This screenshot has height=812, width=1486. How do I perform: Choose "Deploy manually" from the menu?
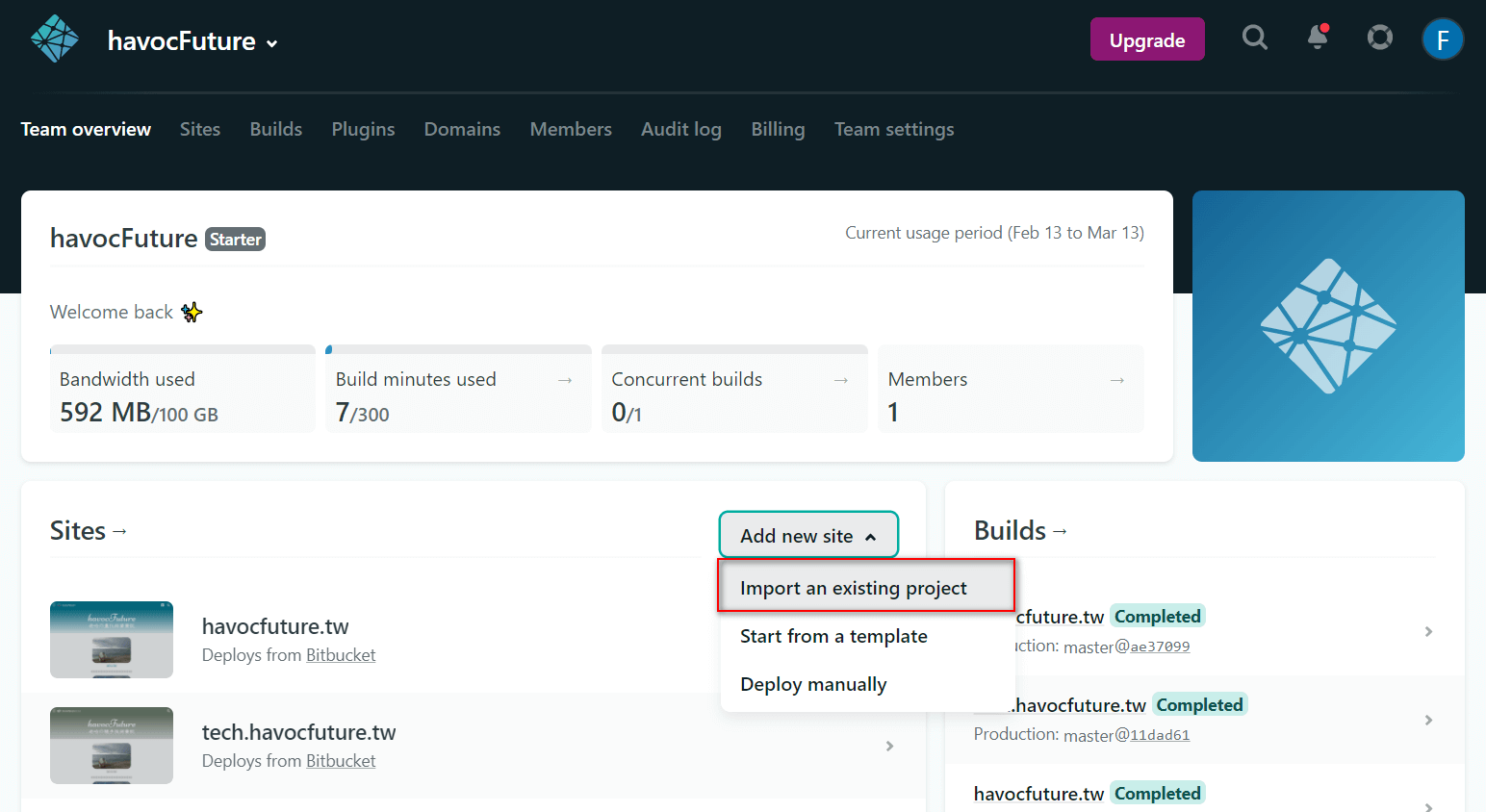[x=813, y=684]
